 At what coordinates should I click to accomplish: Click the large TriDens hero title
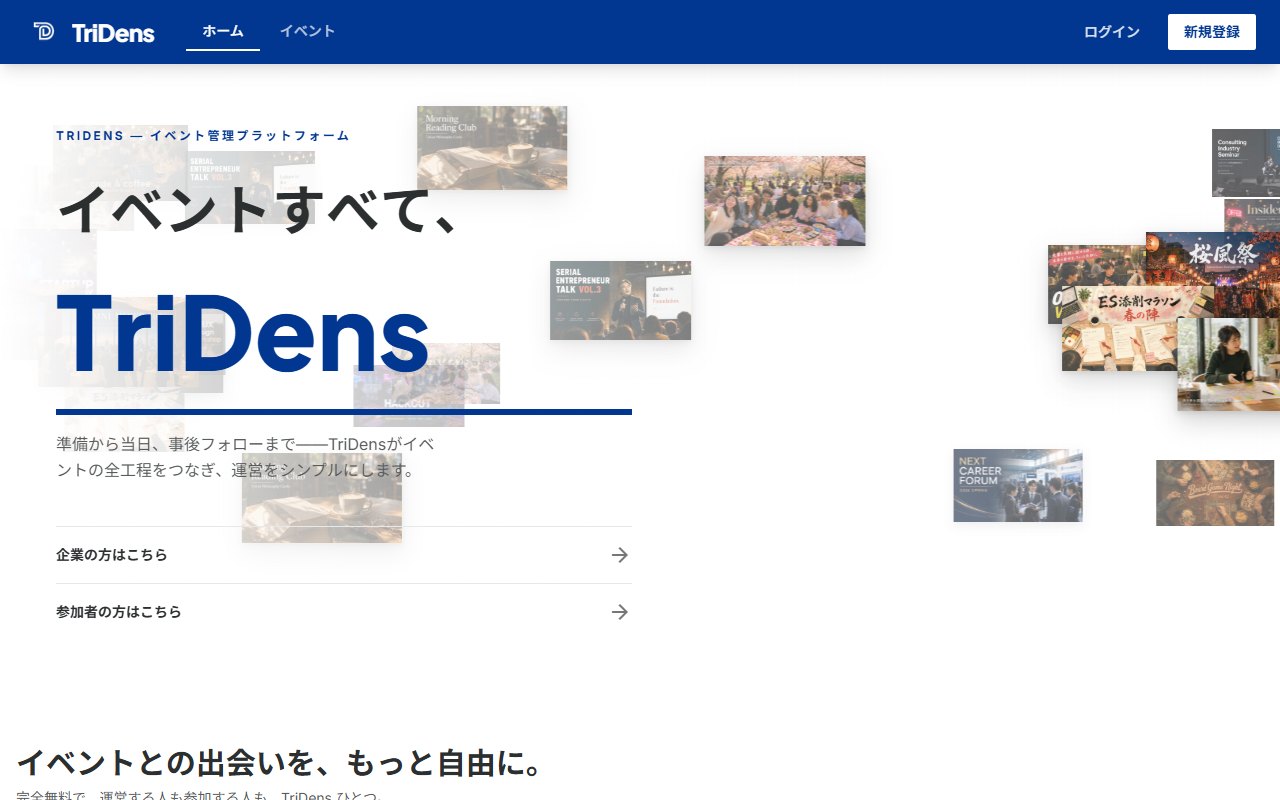click(x=243, y=335)
